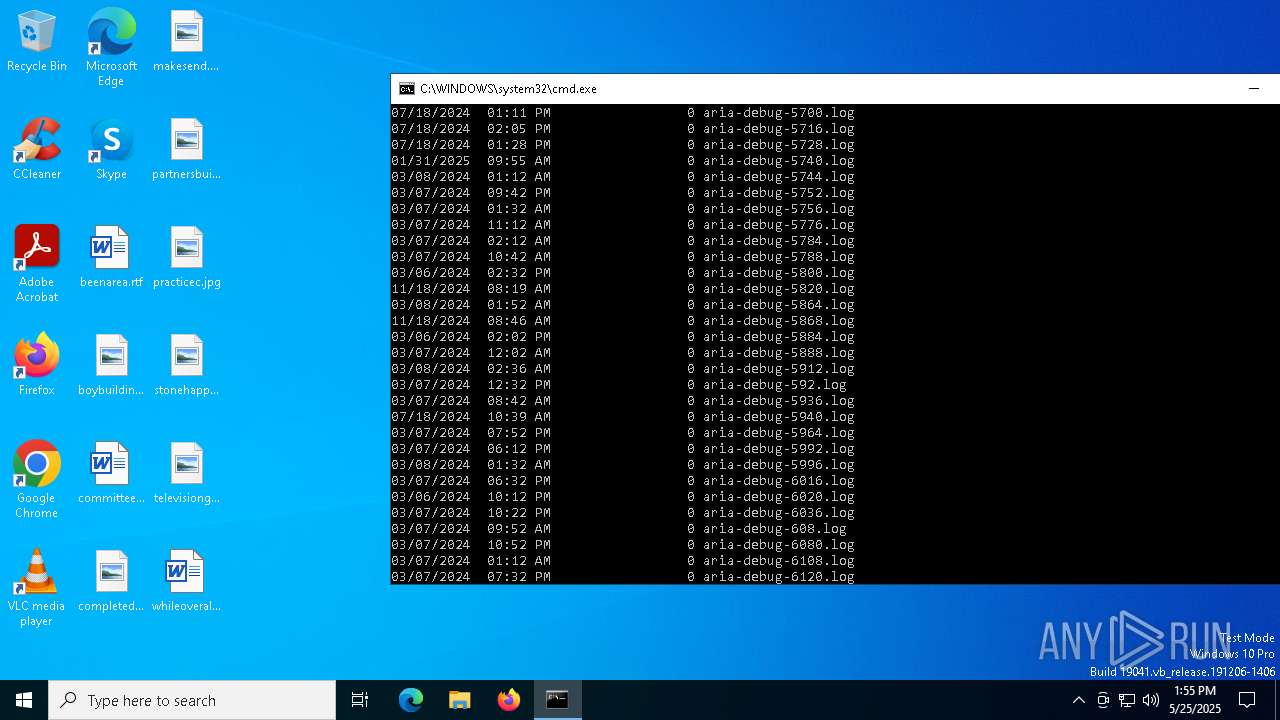This screenshot has height=720, width=1280.
Task: Open the clock showing 1:55 PM
Action: click(x=1195, y=700)
